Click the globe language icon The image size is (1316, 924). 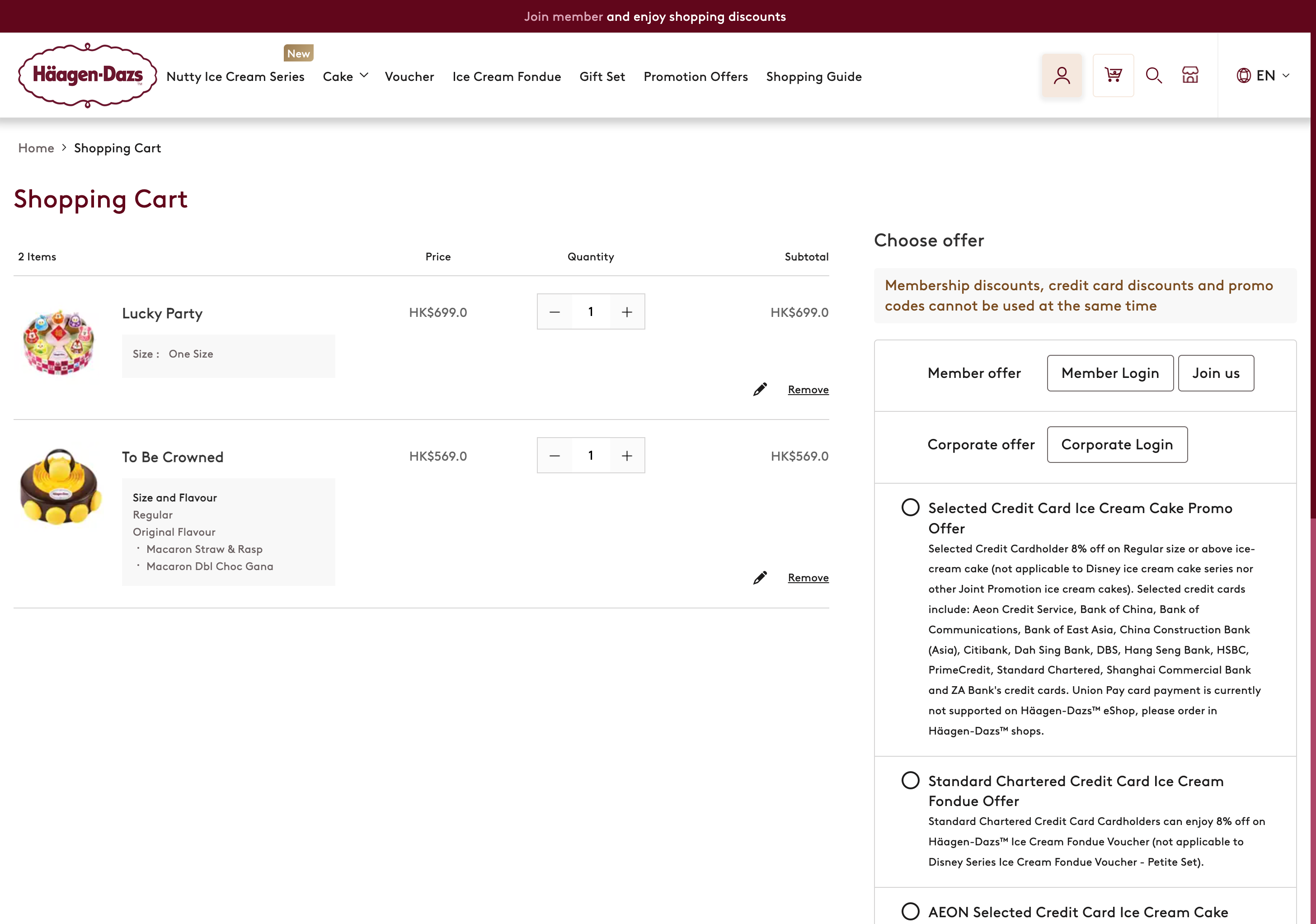tap(1243, 75)
